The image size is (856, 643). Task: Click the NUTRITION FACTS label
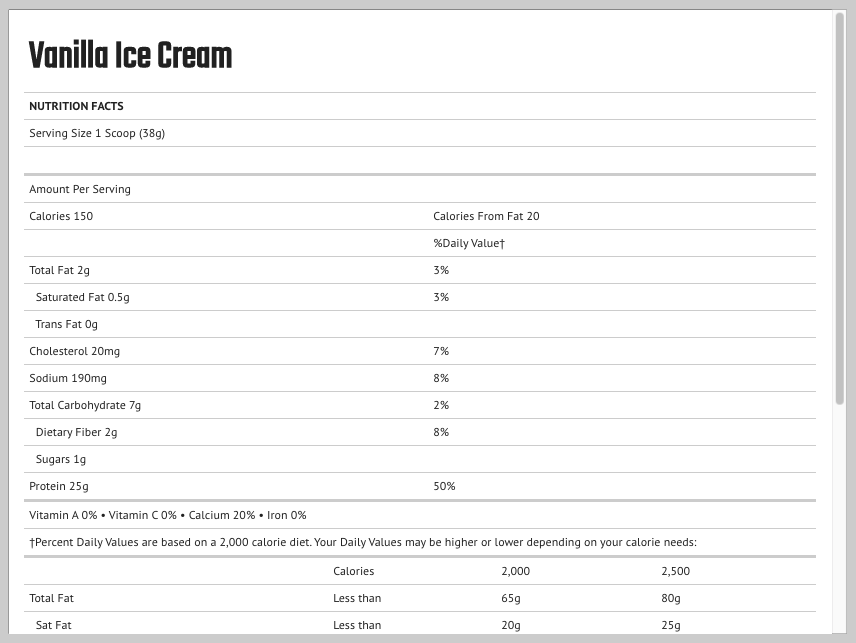tap(76, 106)
